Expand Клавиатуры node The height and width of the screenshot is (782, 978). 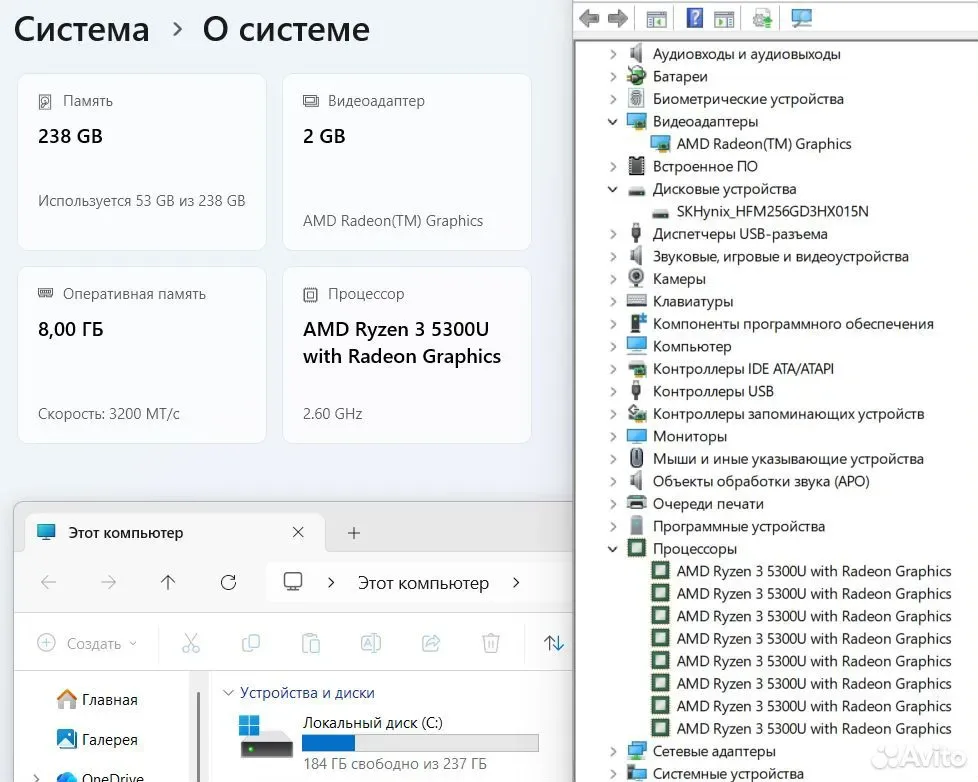[x=612, y=301]
